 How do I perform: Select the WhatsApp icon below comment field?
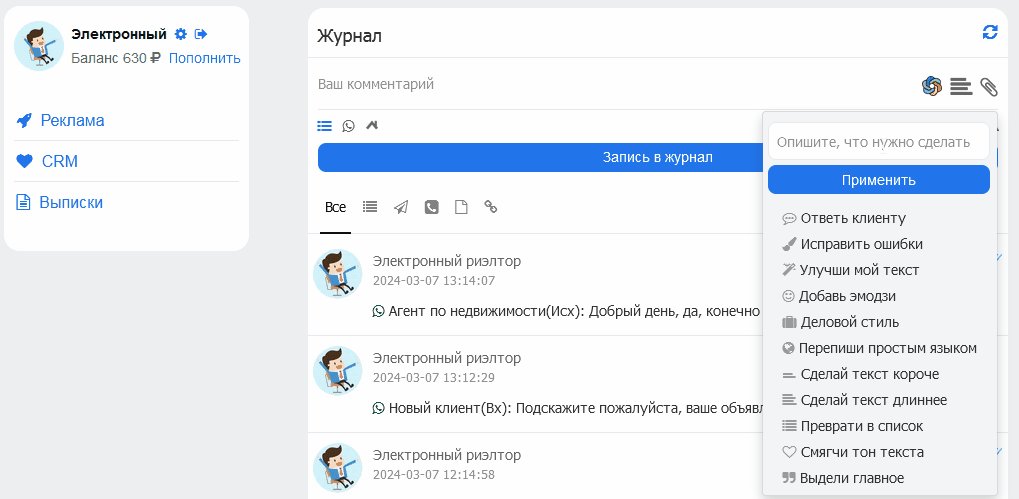(349, 126)
